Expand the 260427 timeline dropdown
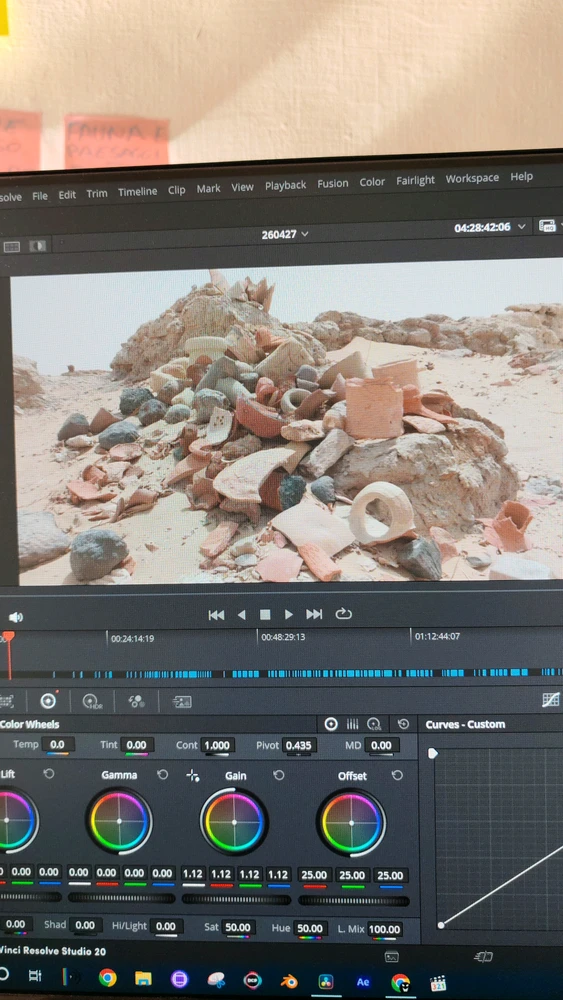 click(x=285, y=234)
